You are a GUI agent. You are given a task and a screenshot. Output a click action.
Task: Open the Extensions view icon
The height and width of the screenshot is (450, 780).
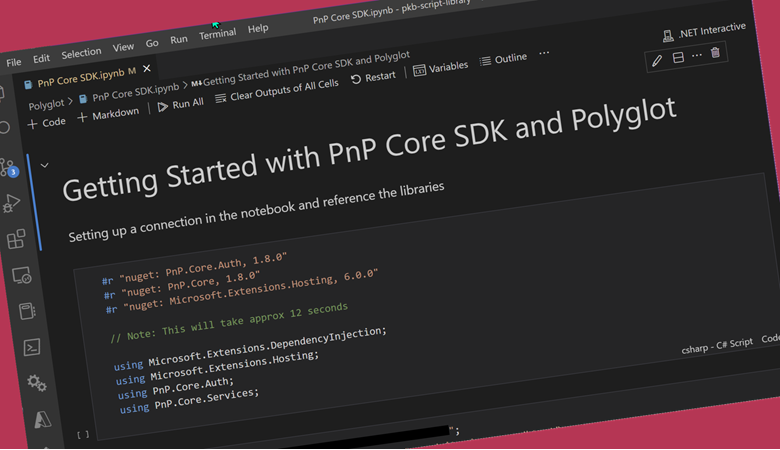(x=15, y=239)
